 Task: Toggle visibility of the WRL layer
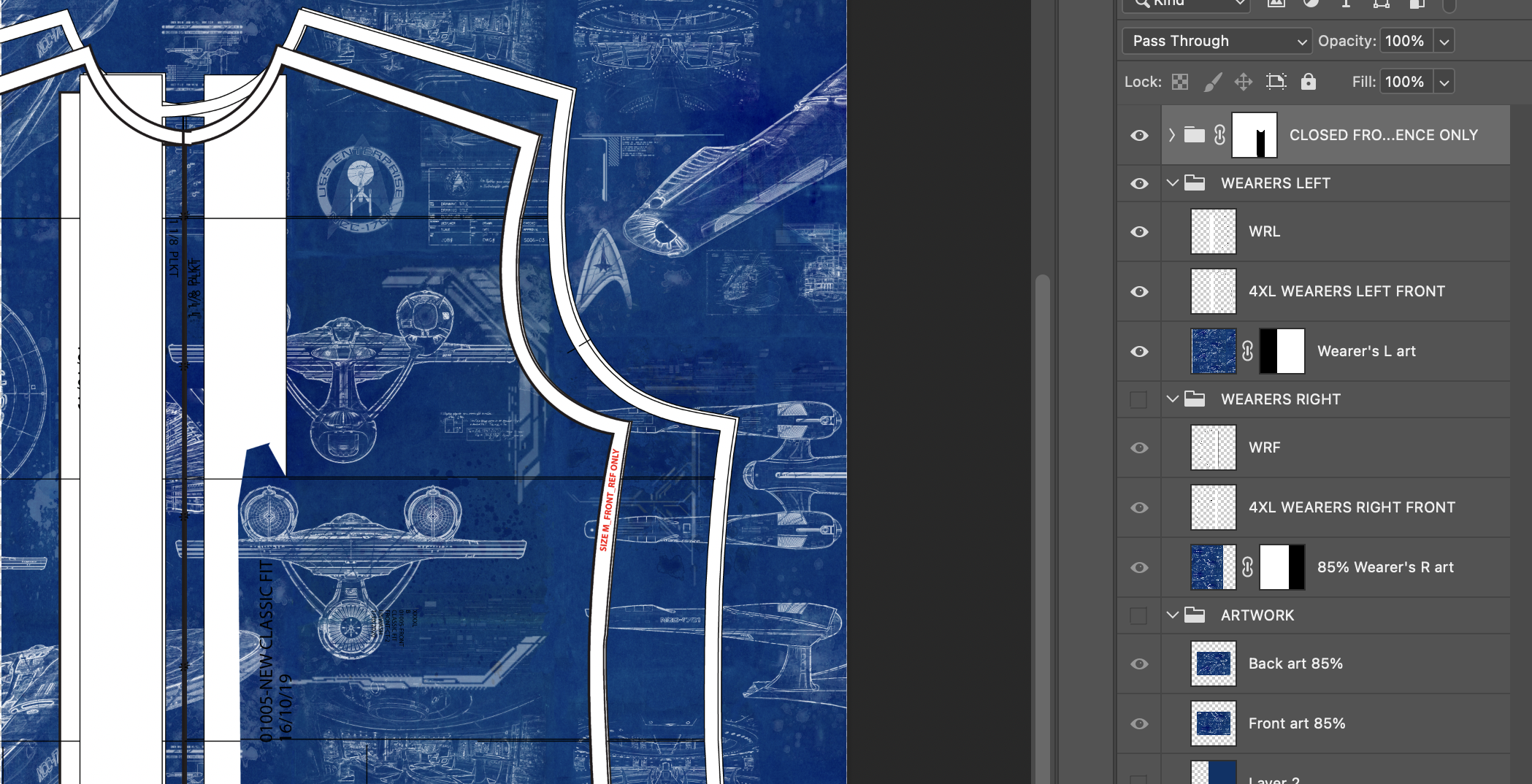(1139, 231)
